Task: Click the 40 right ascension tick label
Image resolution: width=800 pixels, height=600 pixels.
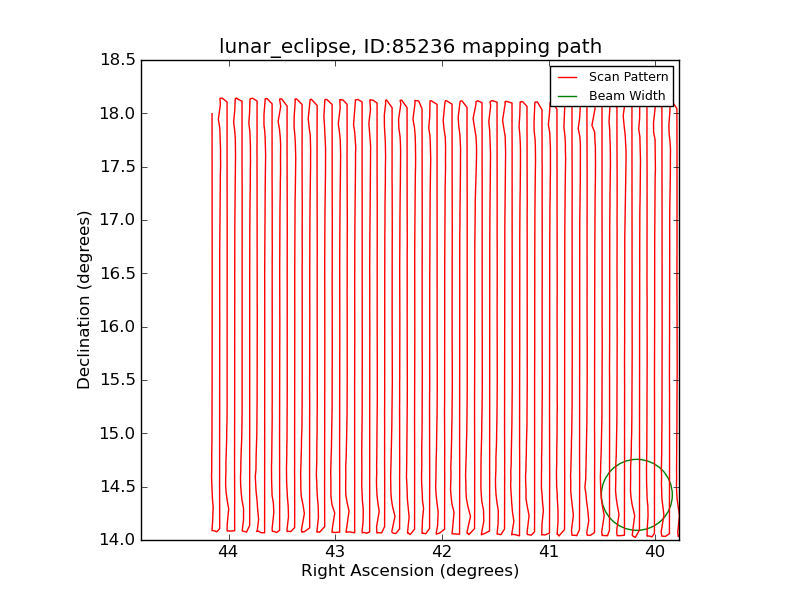Action: click(x=656, y=552)
